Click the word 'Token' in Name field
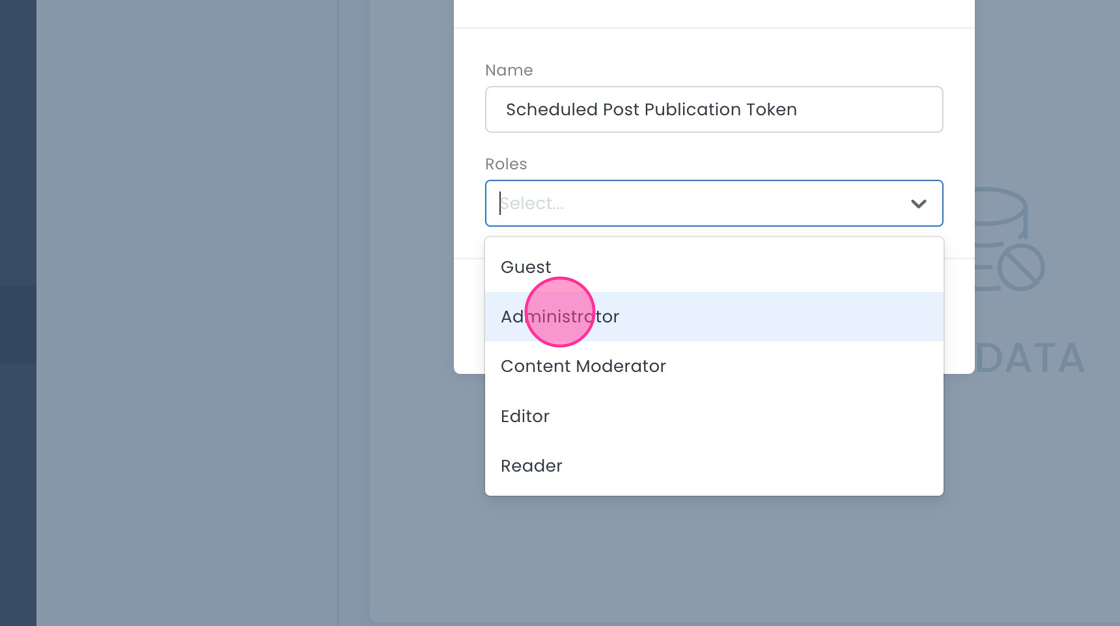 point(771,110)
